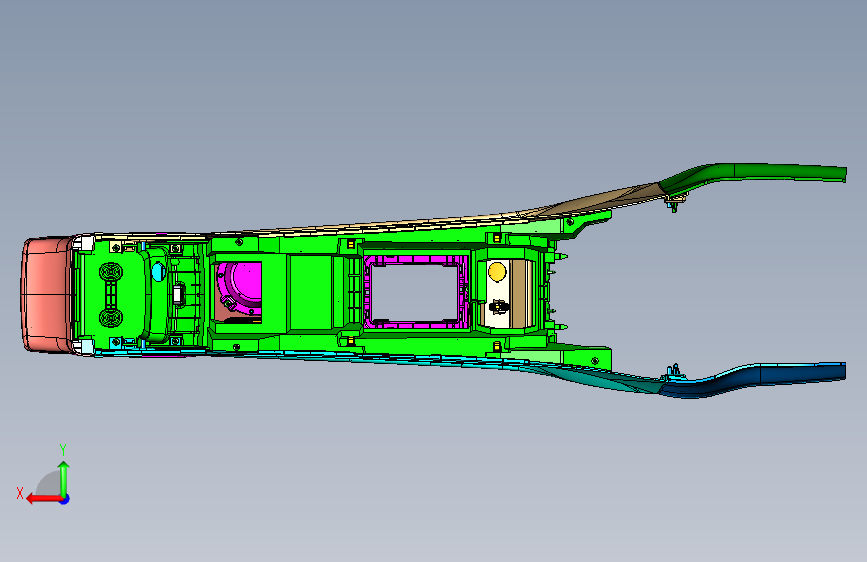The width and height of the screenshot is (867, 562).
Task: Select the tan panel beside the yellow circle
Action: 521,293
